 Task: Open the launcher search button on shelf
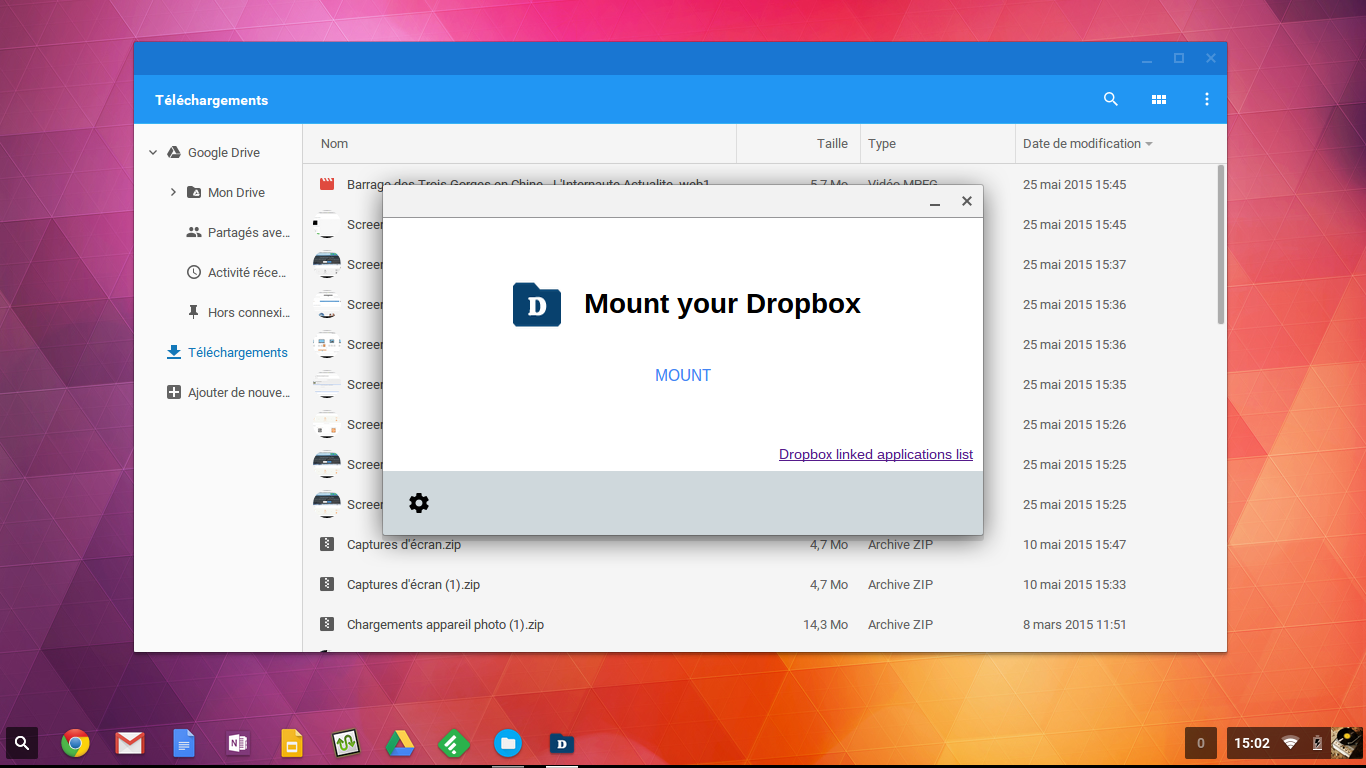coord(22,743)
